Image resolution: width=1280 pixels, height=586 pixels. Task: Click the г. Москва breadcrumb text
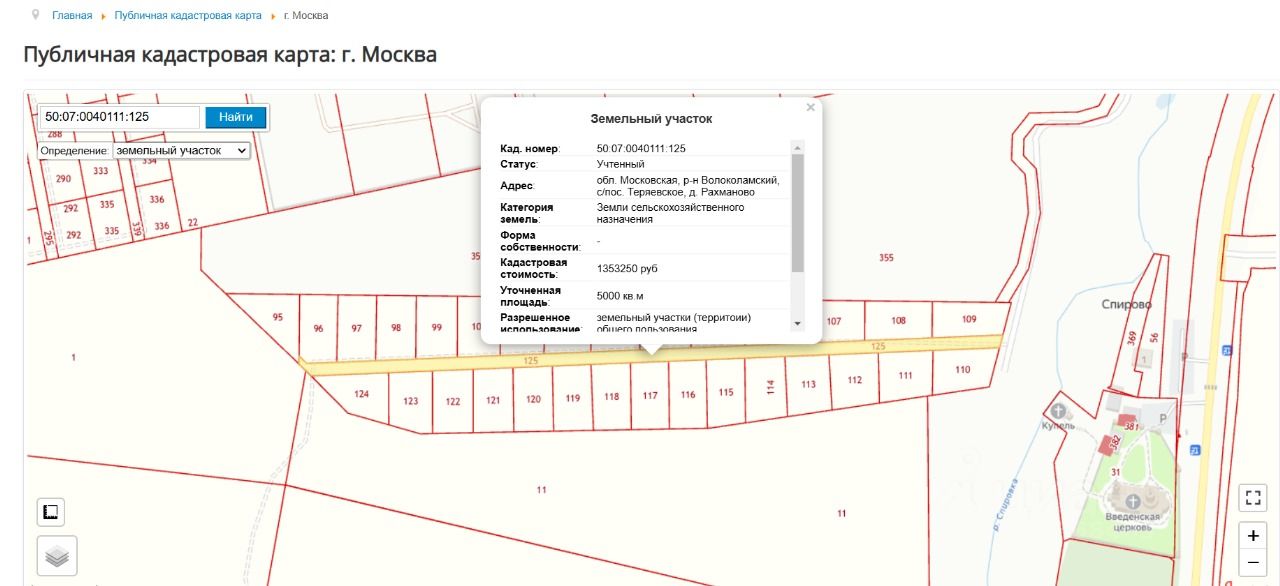[x=305, y=16]
